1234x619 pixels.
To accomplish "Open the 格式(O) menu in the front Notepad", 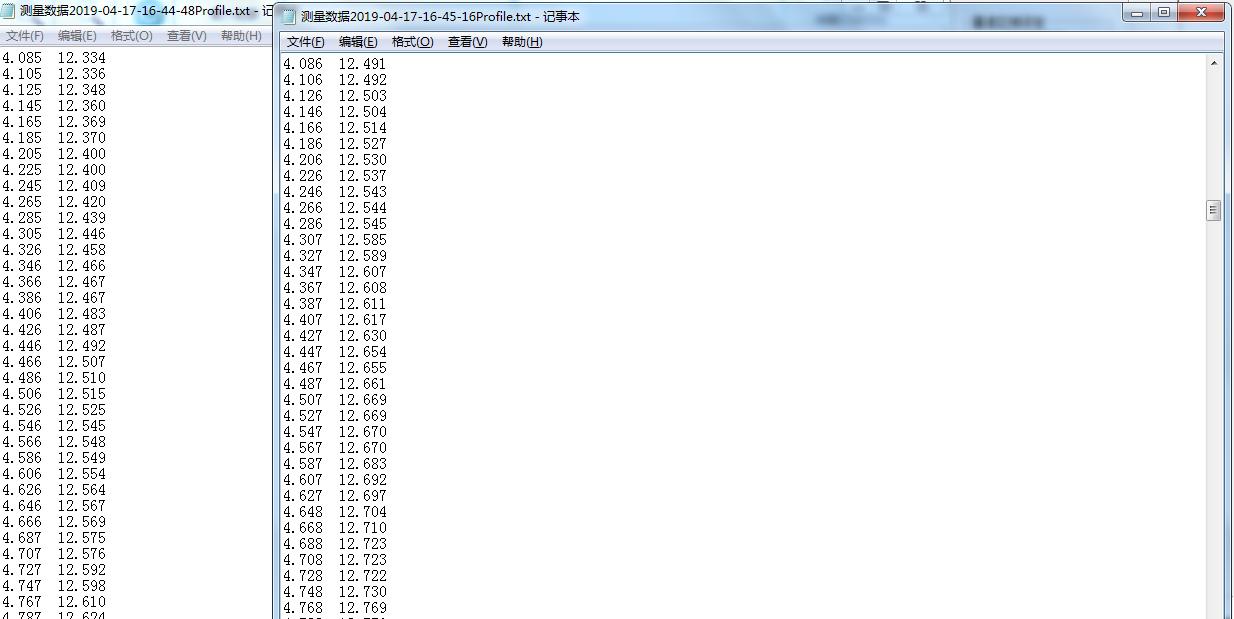I will [x=412, y=42].
